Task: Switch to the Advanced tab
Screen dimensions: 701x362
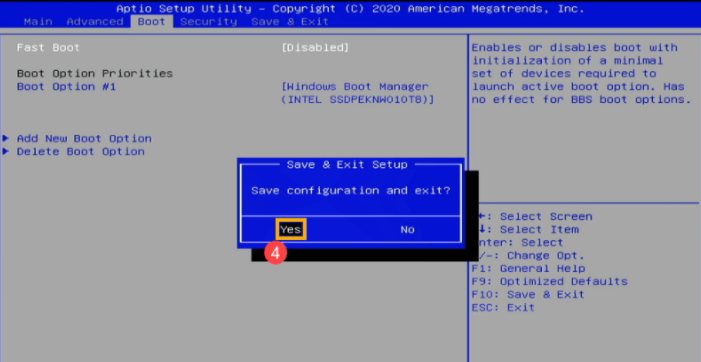Action: pos(95,21)
